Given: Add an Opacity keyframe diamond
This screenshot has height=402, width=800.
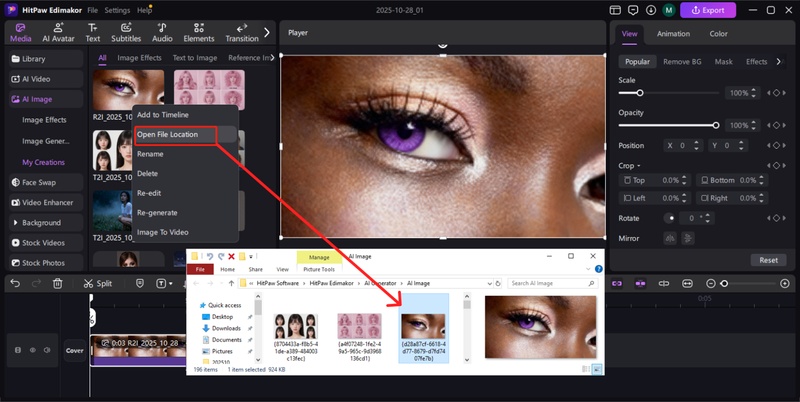Looking at the screenshot, I should (776, 125).
